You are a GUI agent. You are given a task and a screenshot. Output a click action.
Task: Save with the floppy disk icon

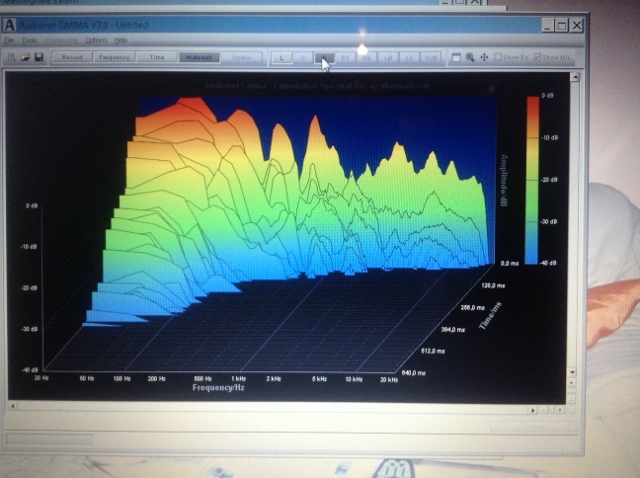click(39, 57)
